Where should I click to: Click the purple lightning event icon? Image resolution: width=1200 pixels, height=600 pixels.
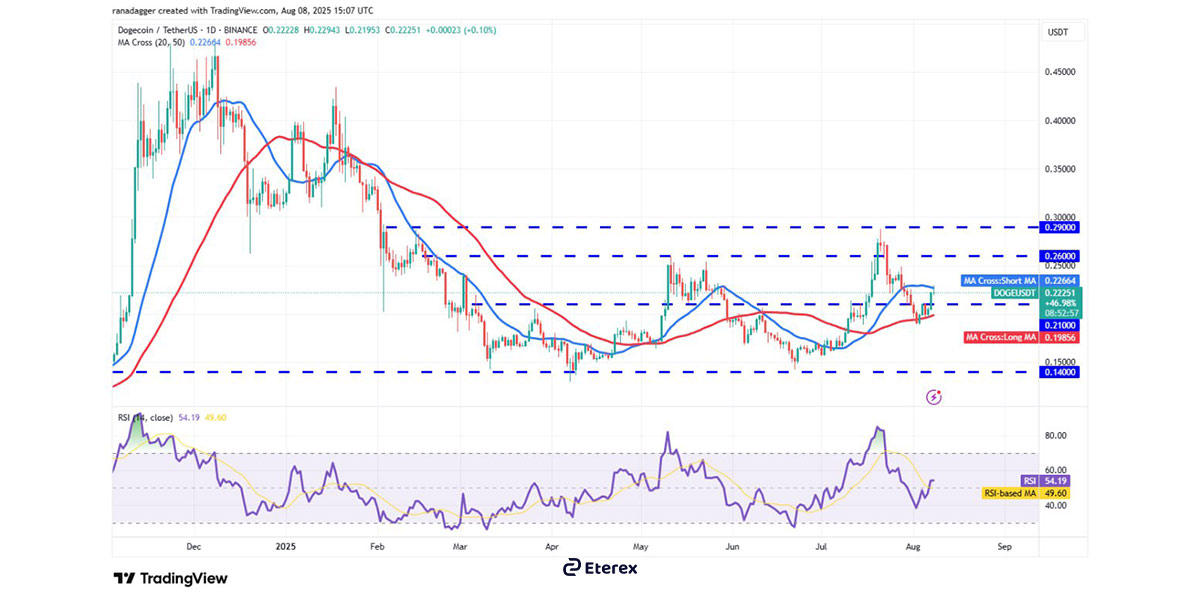(x=934, y=397)
